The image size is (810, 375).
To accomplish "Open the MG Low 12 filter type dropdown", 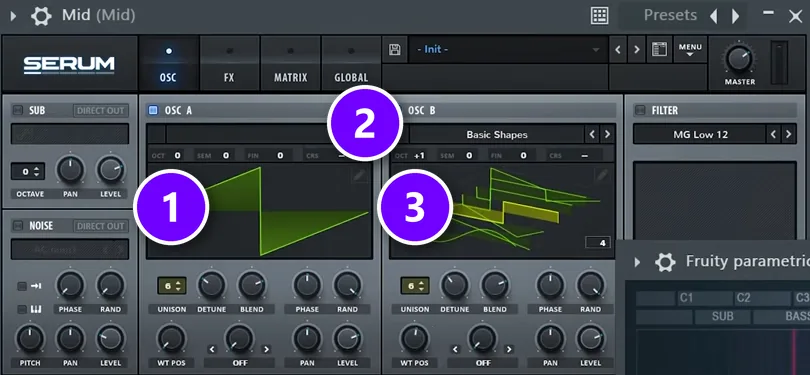I will click(x=700, y=135).
